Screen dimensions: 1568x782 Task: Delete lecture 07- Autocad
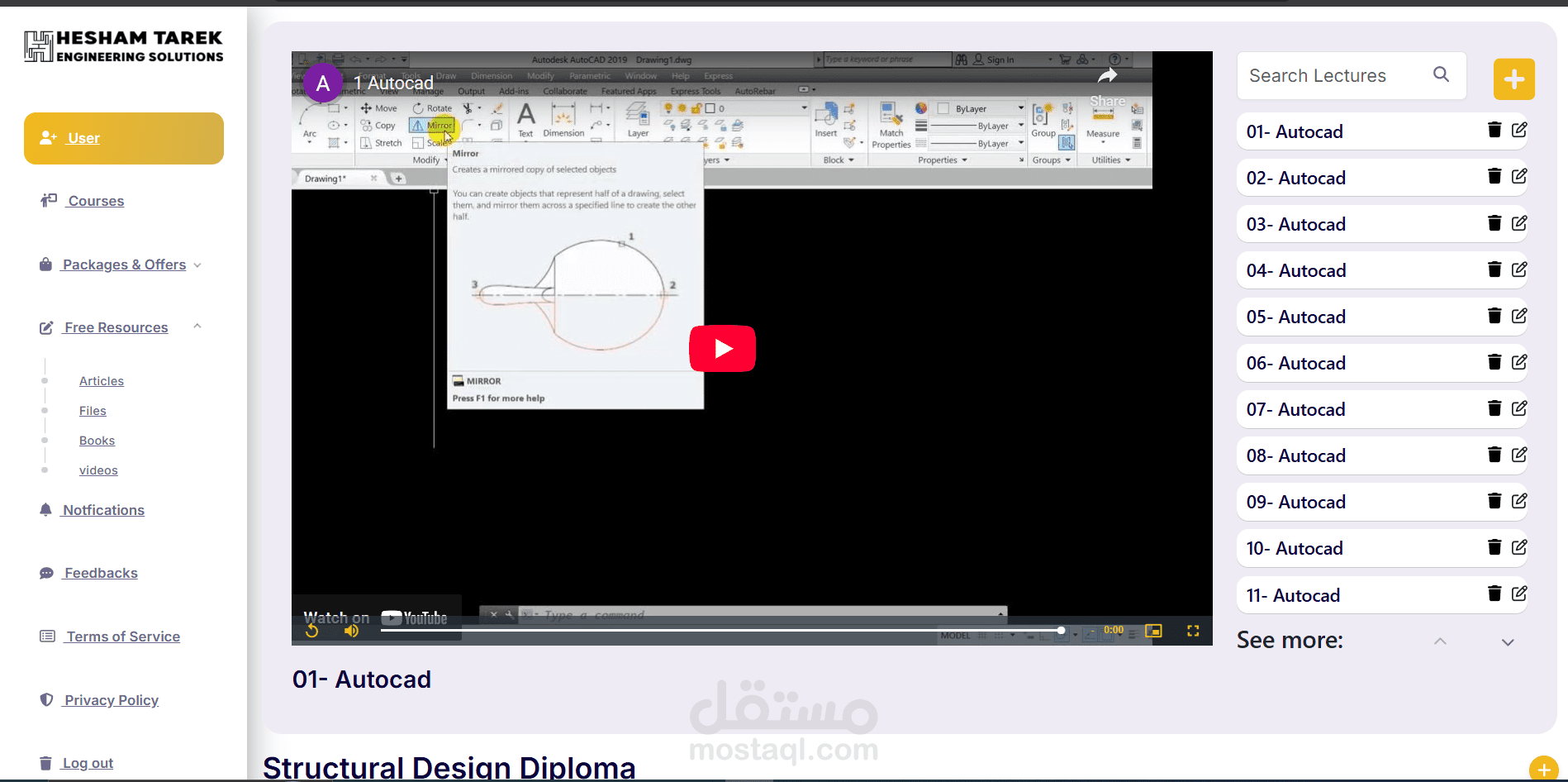pos(1494,408)
